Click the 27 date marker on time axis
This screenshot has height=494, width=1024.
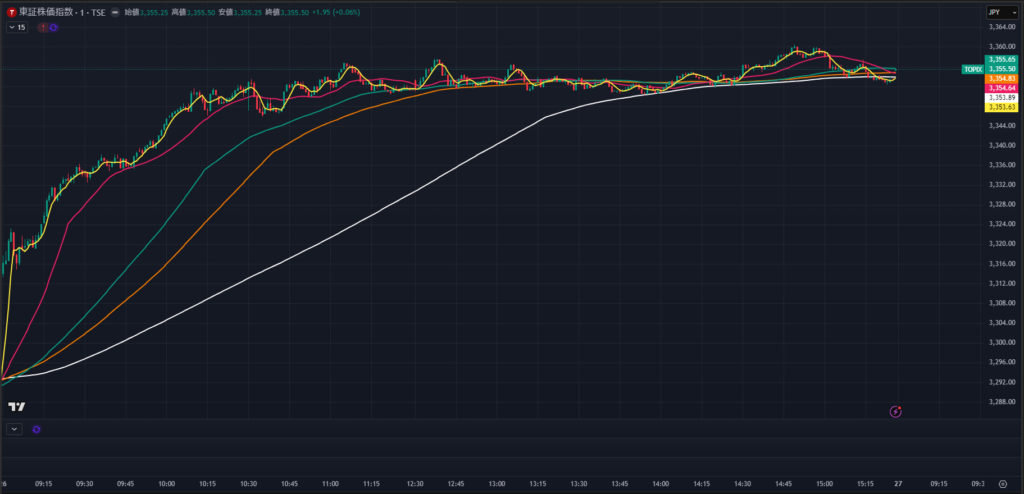pyautogui.click(x=898, y=482)
